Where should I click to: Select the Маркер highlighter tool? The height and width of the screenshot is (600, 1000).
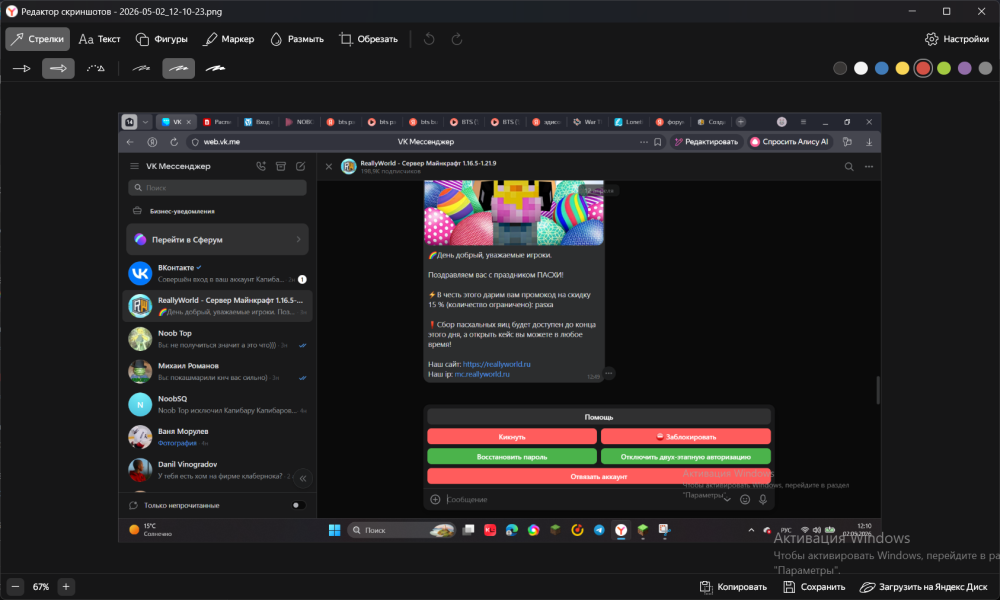(229, 39)
